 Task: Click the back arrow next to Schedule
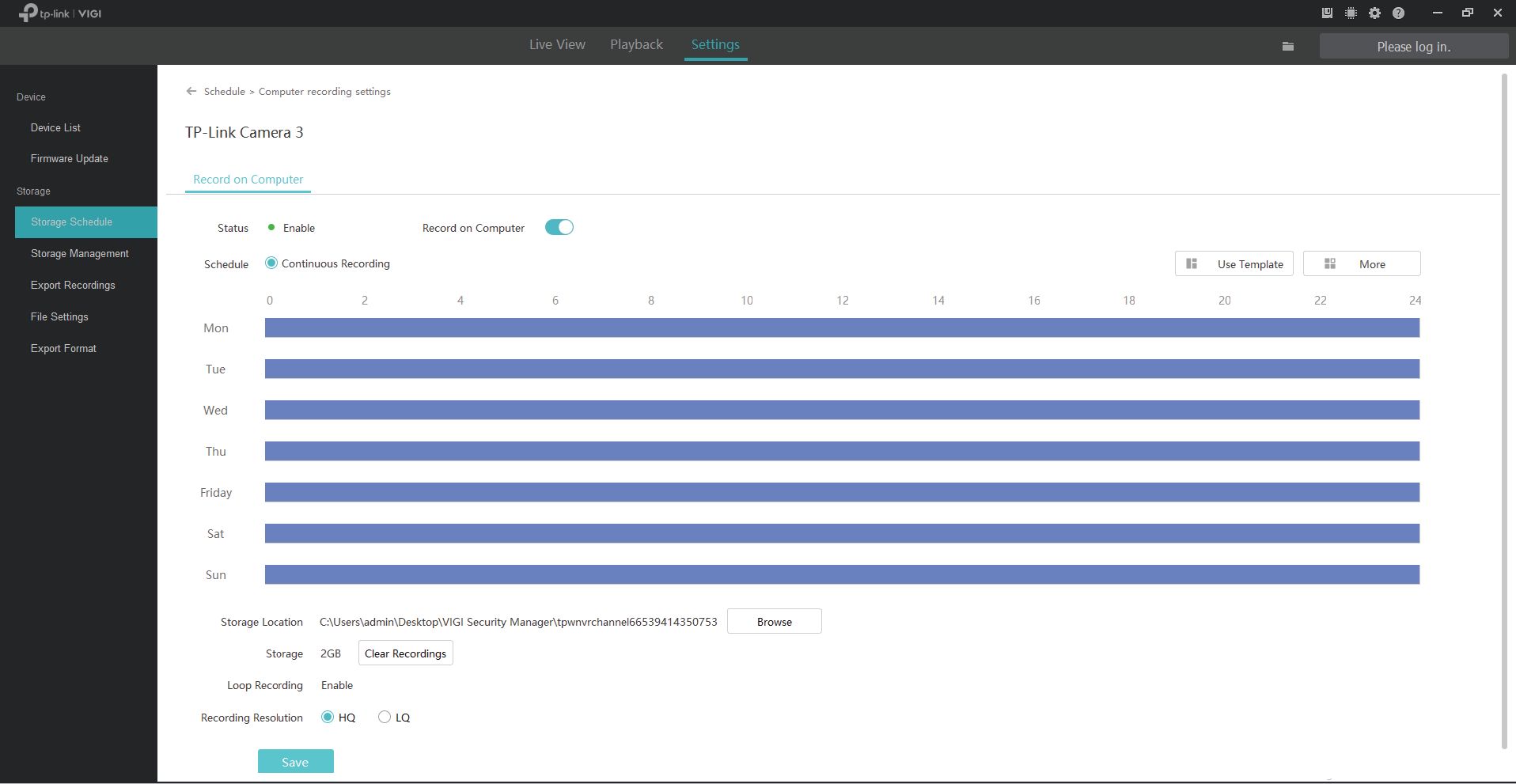(x=191, y=91)
